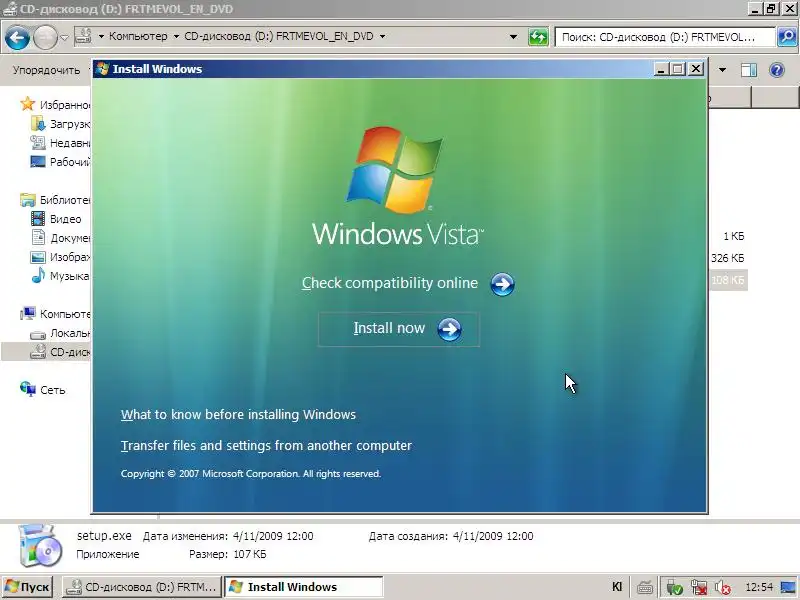Click the blue help question mark icon

tap(777, 70)
